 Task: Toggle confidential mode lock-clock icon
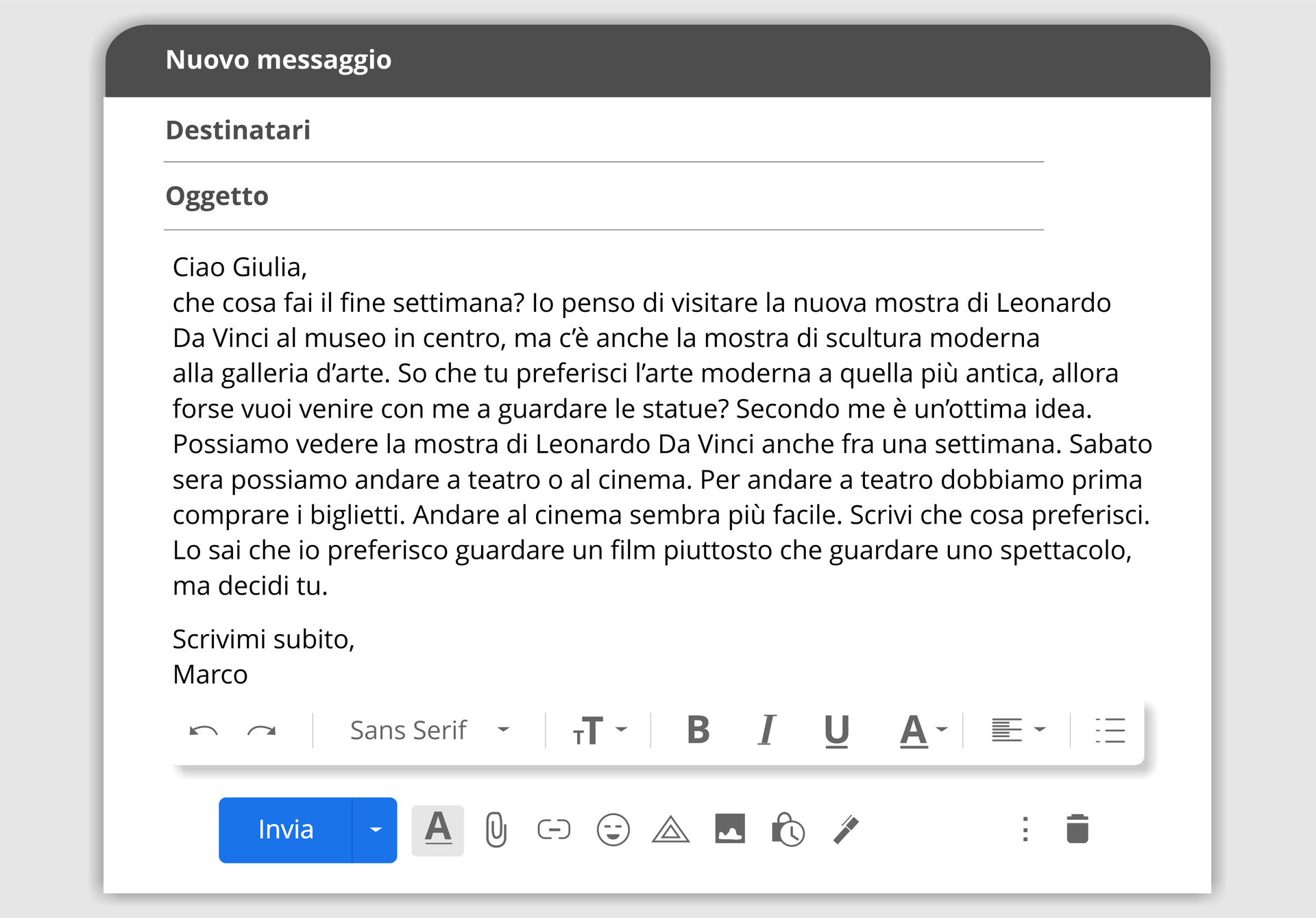point(788,830)
